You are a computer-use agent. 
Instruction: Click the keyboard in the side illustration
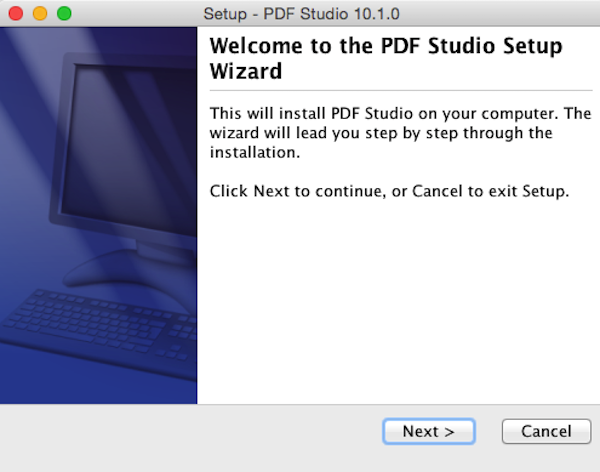[x=99, y=325]
